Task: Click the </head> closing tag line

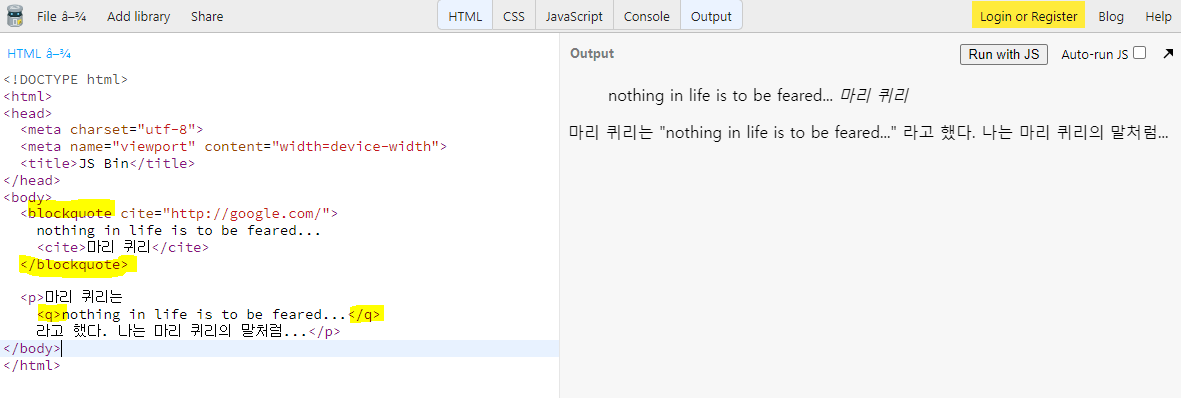Action: [32, 180]
